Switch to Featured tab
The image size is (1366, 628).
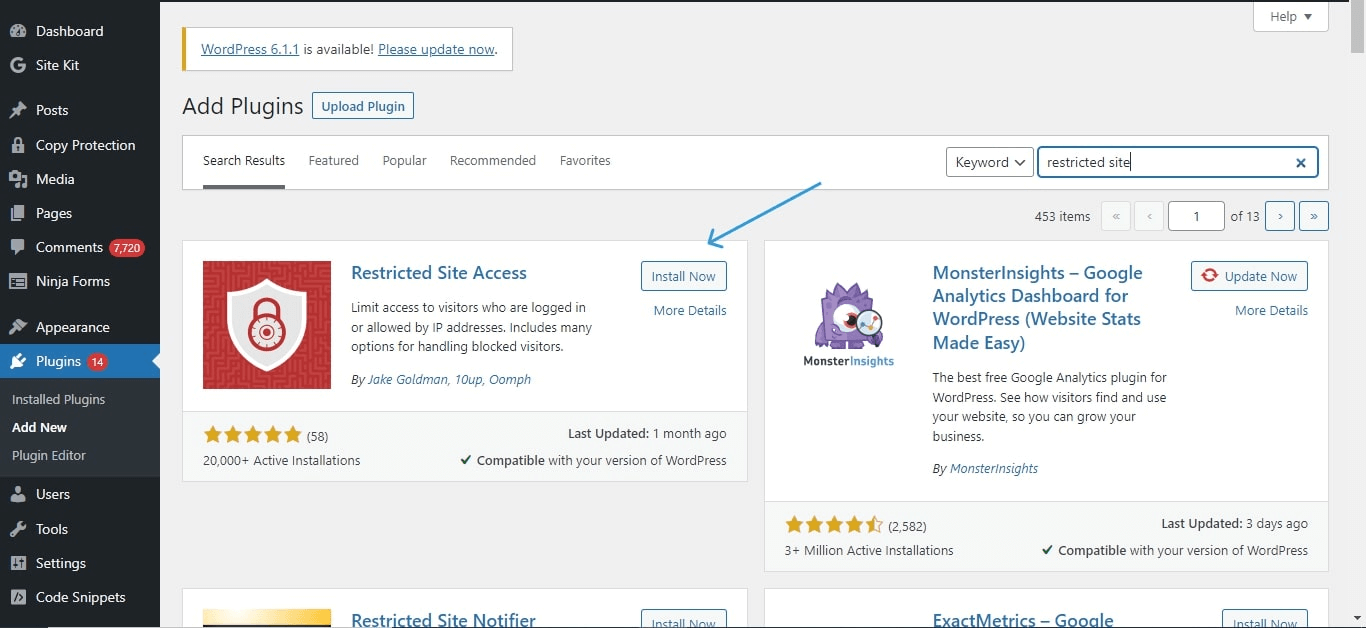pyautogui.click(x=334, y=160)
